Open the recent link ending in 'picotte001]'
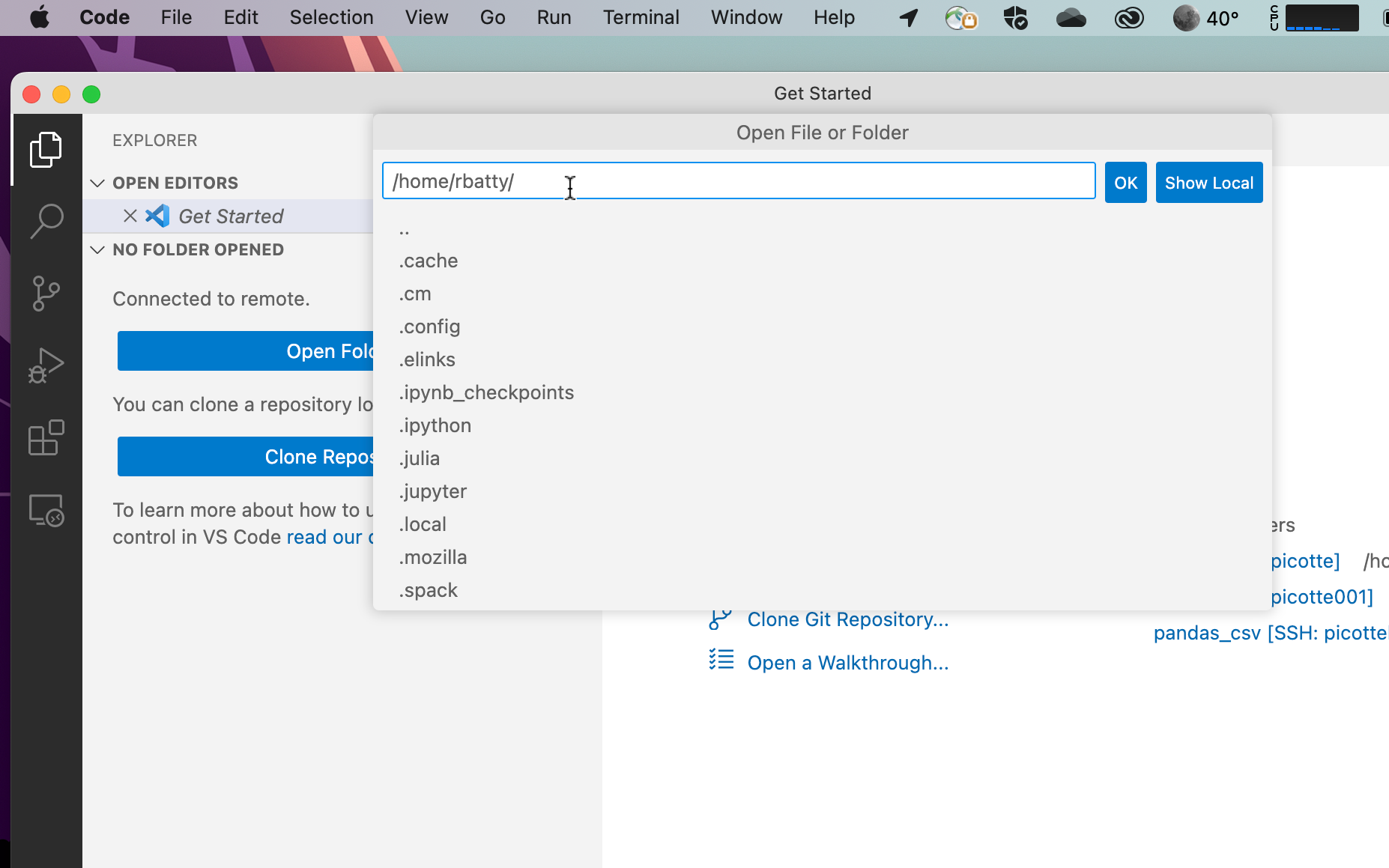The height and width of the screenshot is (868, 1389). [x=1322, y=597]
